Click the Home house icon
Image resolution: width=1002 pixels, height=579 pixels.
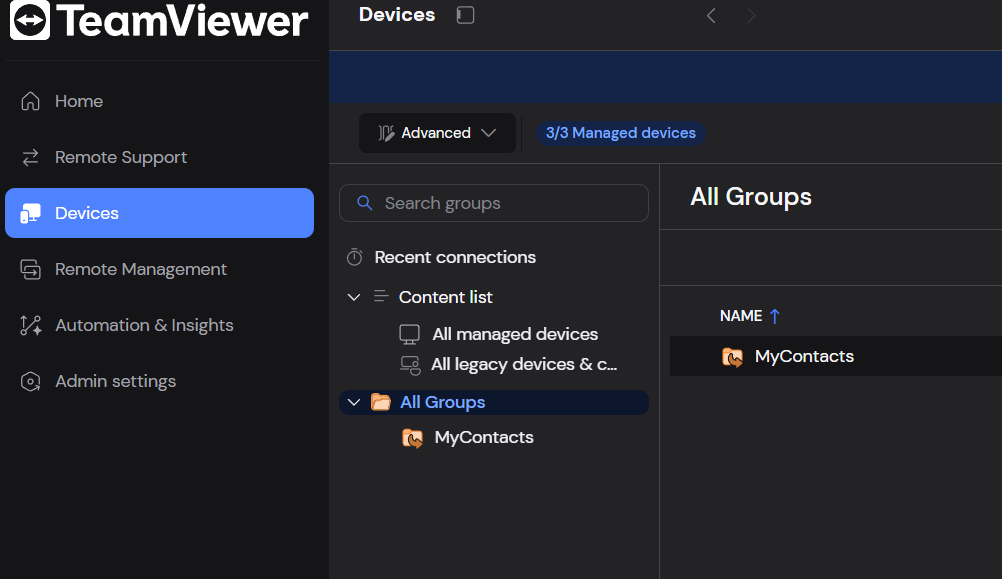[30, 101]
